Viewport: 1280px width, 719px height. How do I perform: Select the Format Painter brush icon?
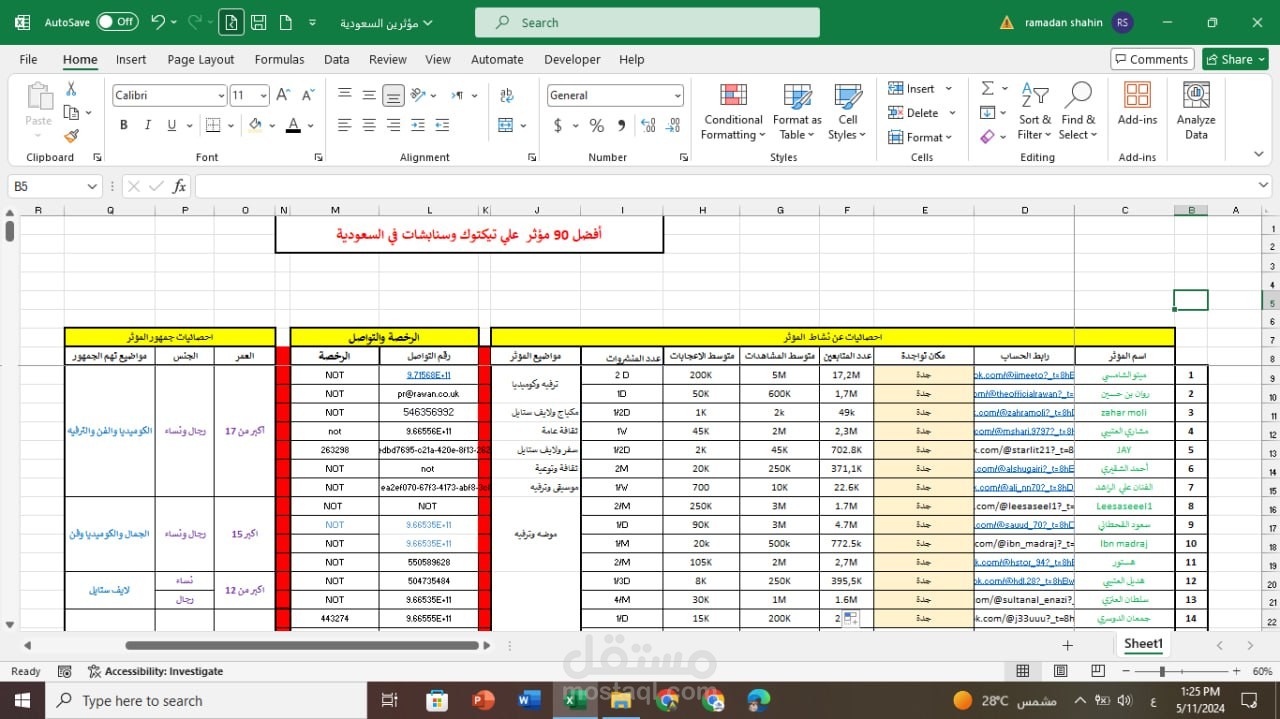point(71,136)
